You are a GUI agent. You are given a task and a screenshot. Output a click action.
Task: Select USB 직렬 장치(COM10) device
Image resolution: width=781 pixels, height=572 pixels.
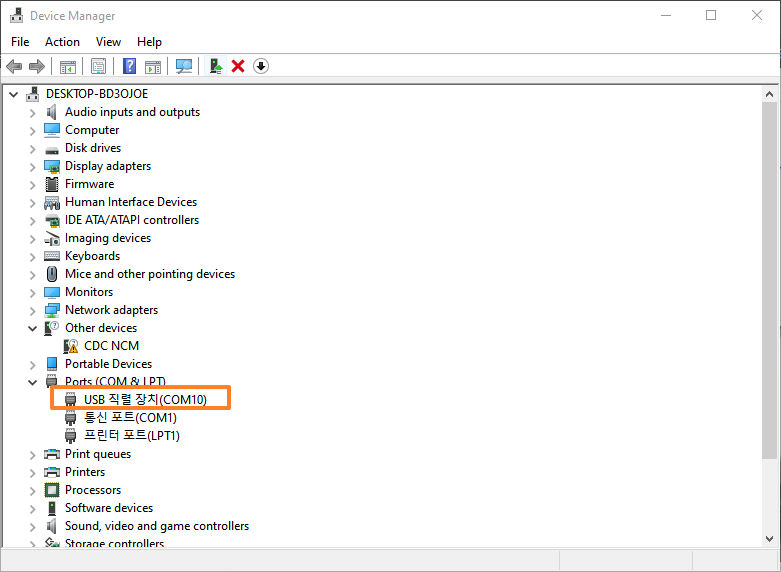pyautogui.click(x=145, y=400)
